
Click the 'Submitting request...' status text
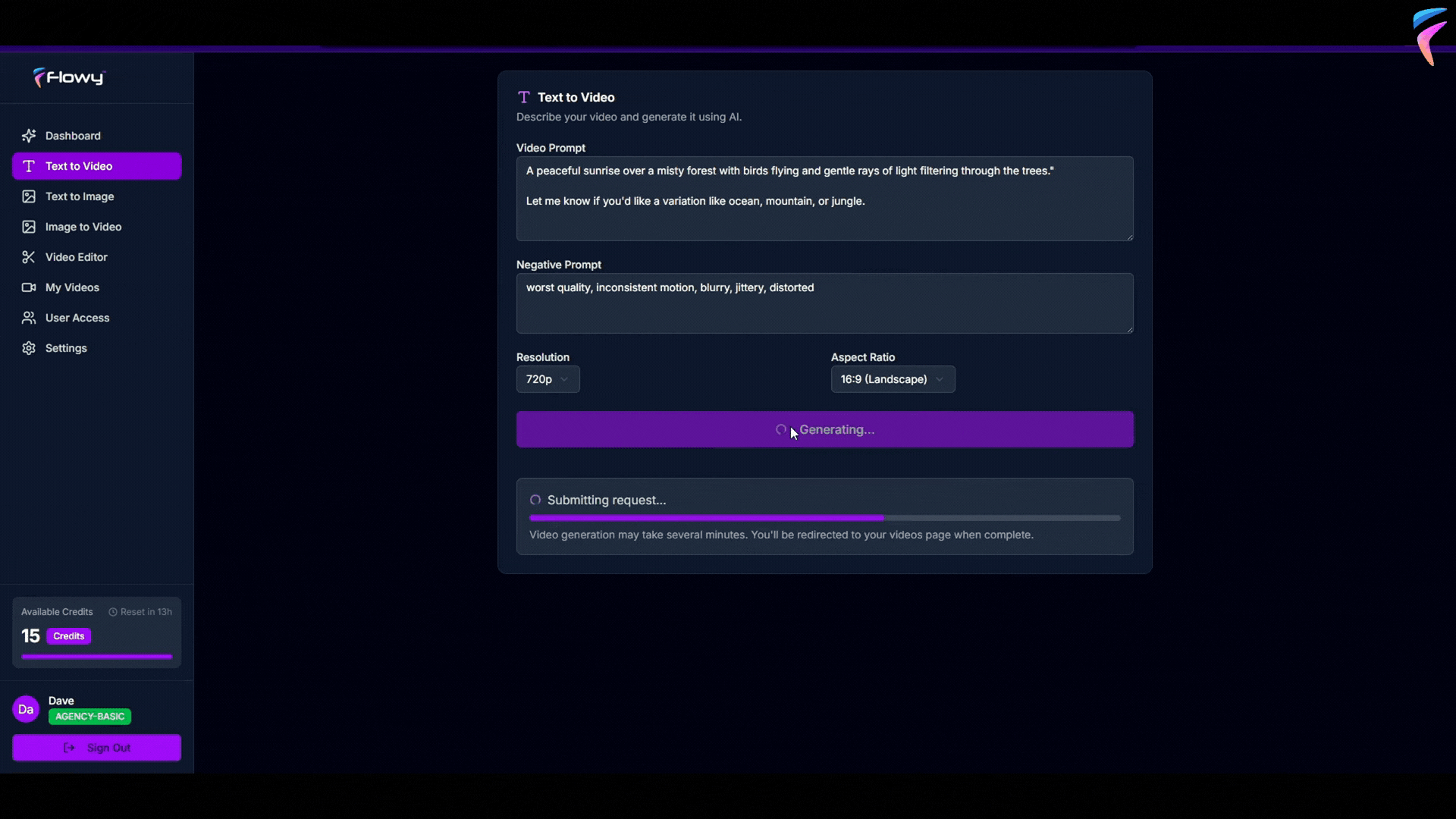(x=607, y=500)
